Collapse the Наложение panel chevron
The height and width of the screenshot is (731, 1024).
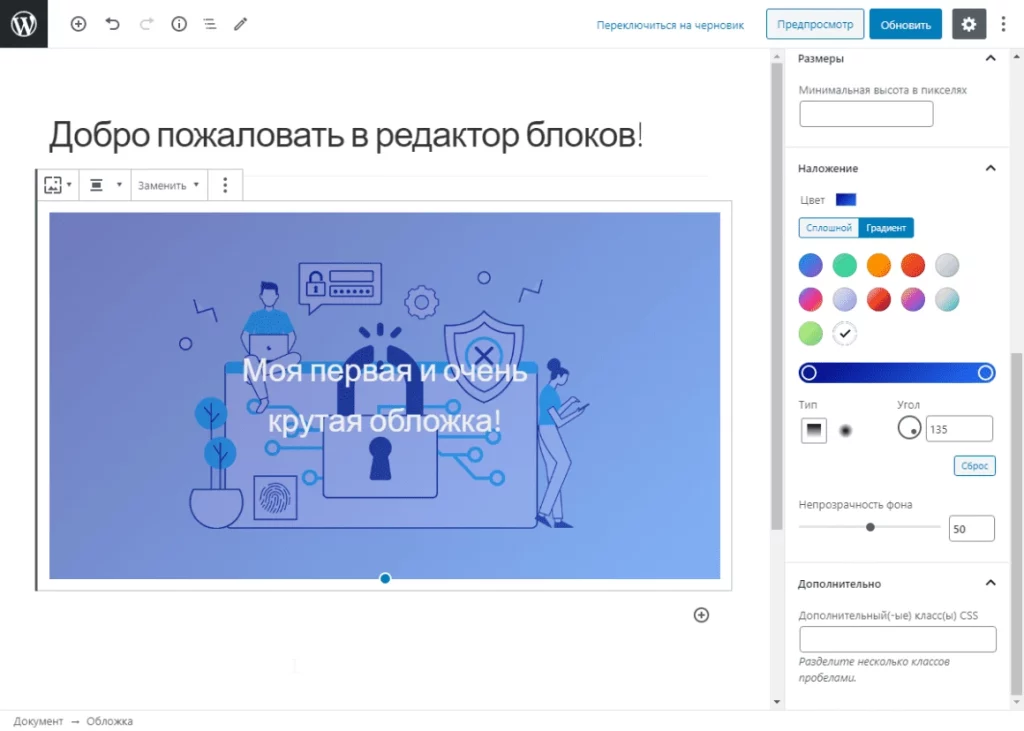[x=990, y=168]
